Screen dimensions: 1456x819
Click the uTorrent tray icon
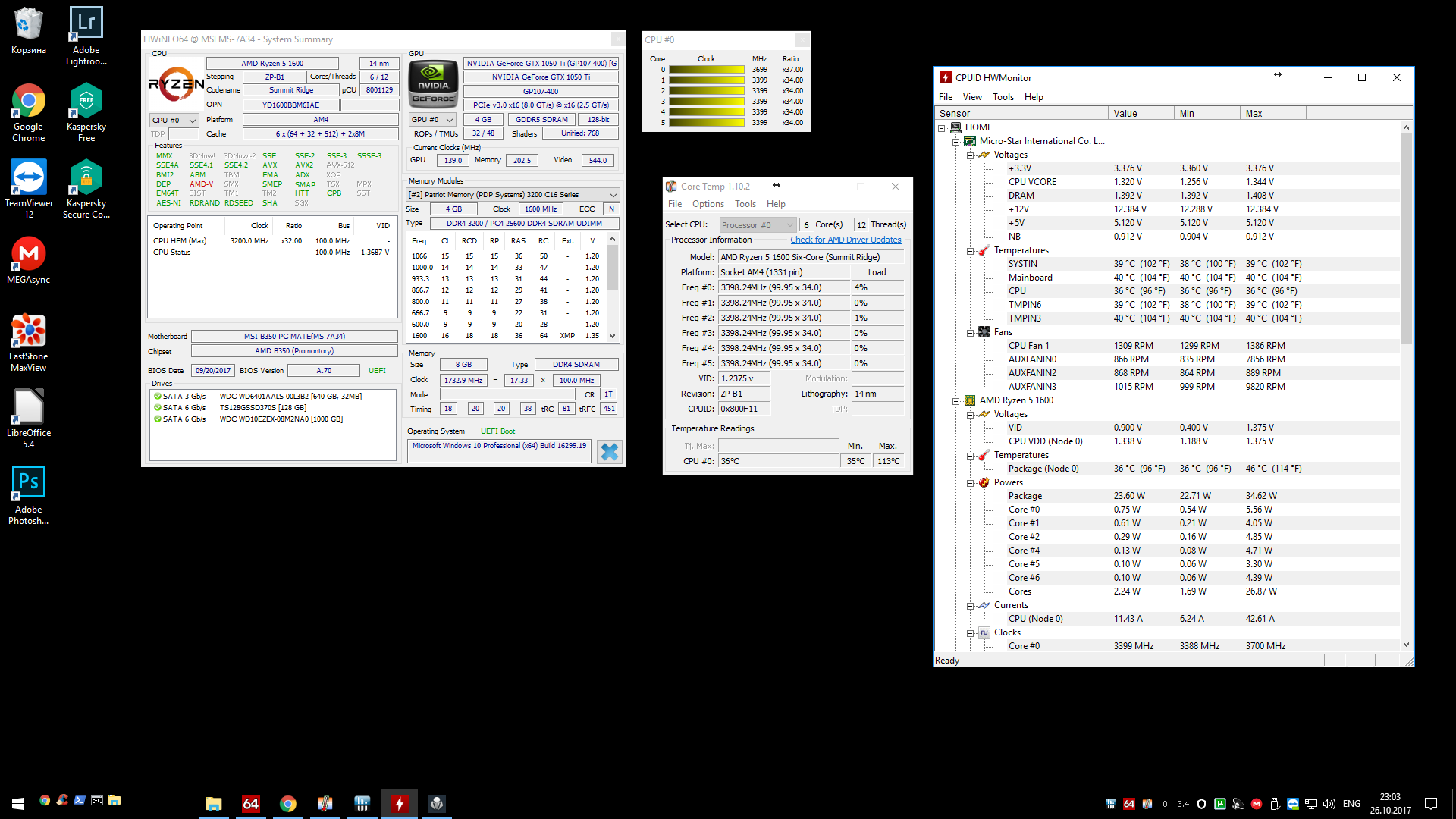pos(1219,804)
